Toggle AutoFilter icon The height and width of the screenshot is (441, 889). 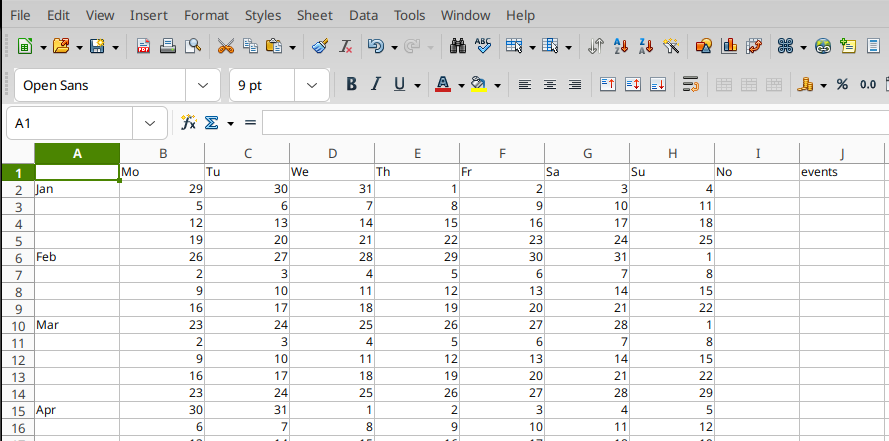point(671,46)
